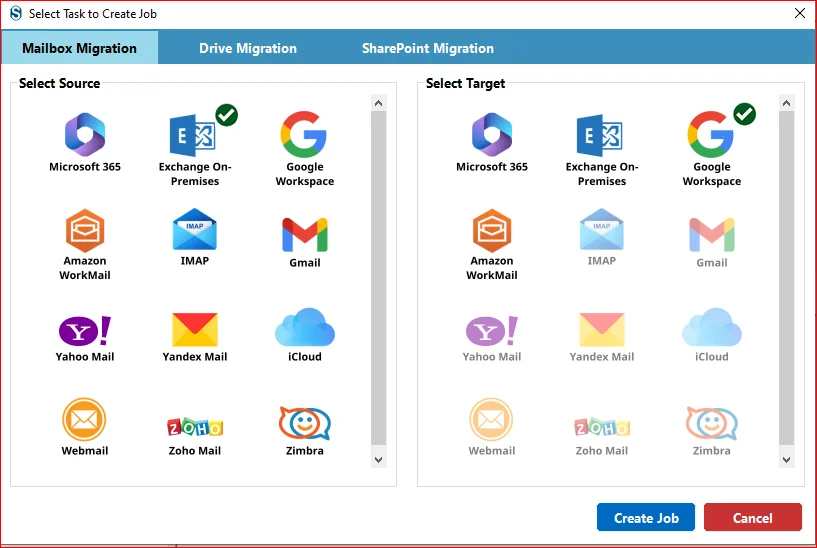Close the Select Task dialog window
Image resolution: width=817 pixels, height=548 pixels.
(800, 13)
